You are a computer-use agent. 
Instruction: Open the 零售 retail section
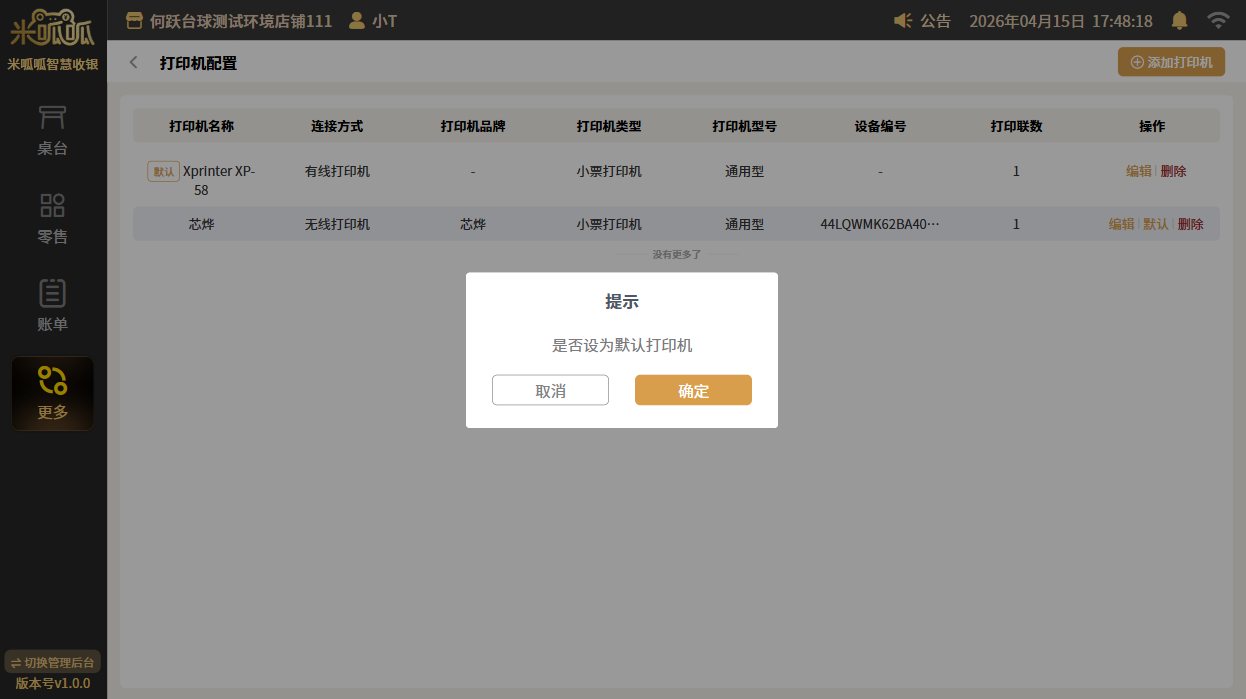click(53, 219)
